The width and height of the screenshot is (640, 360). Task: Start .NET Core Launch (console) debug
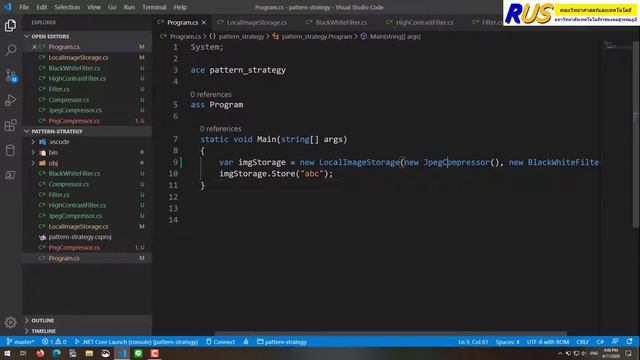pyautogui.click(x=136, y=342)
